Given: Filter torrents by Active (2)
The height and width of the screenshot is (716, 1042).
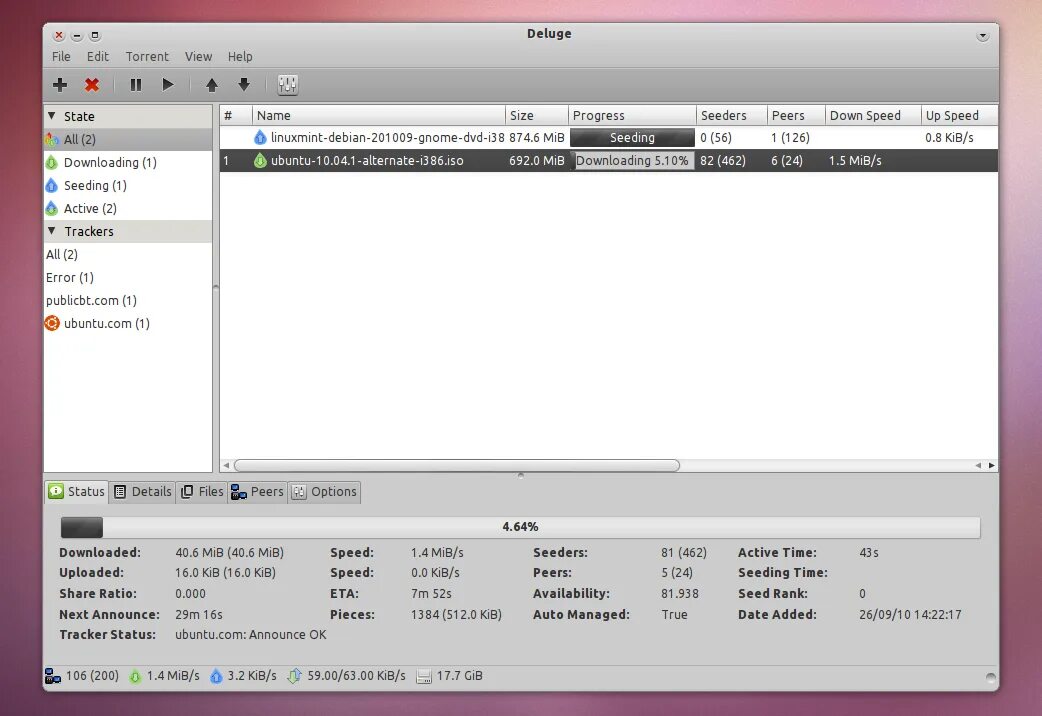Looking at the screenshot, I should click(x=128, y=208).
